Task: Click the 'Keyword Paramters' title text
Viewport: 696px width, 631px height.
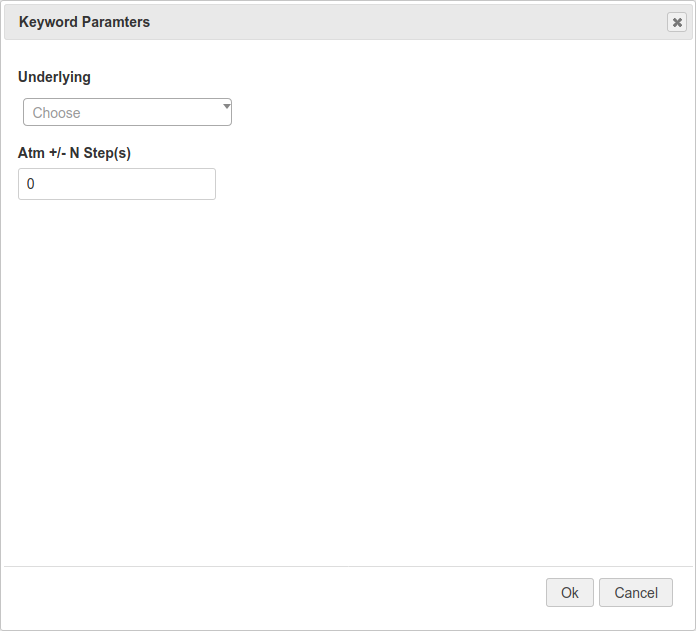Action: 84,22
